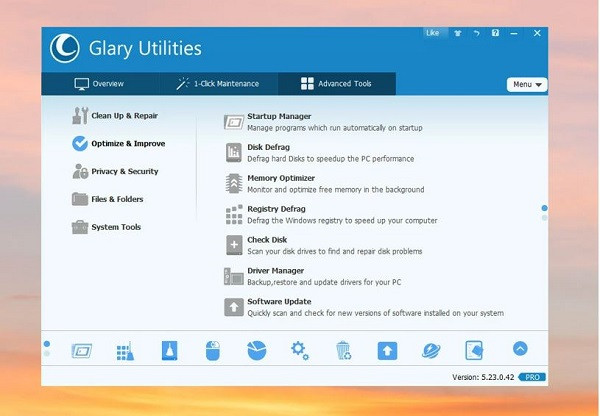Minimize the Glary Utilities window
Viewport: 600px width, 416px height.
click(x=514, y=33)
